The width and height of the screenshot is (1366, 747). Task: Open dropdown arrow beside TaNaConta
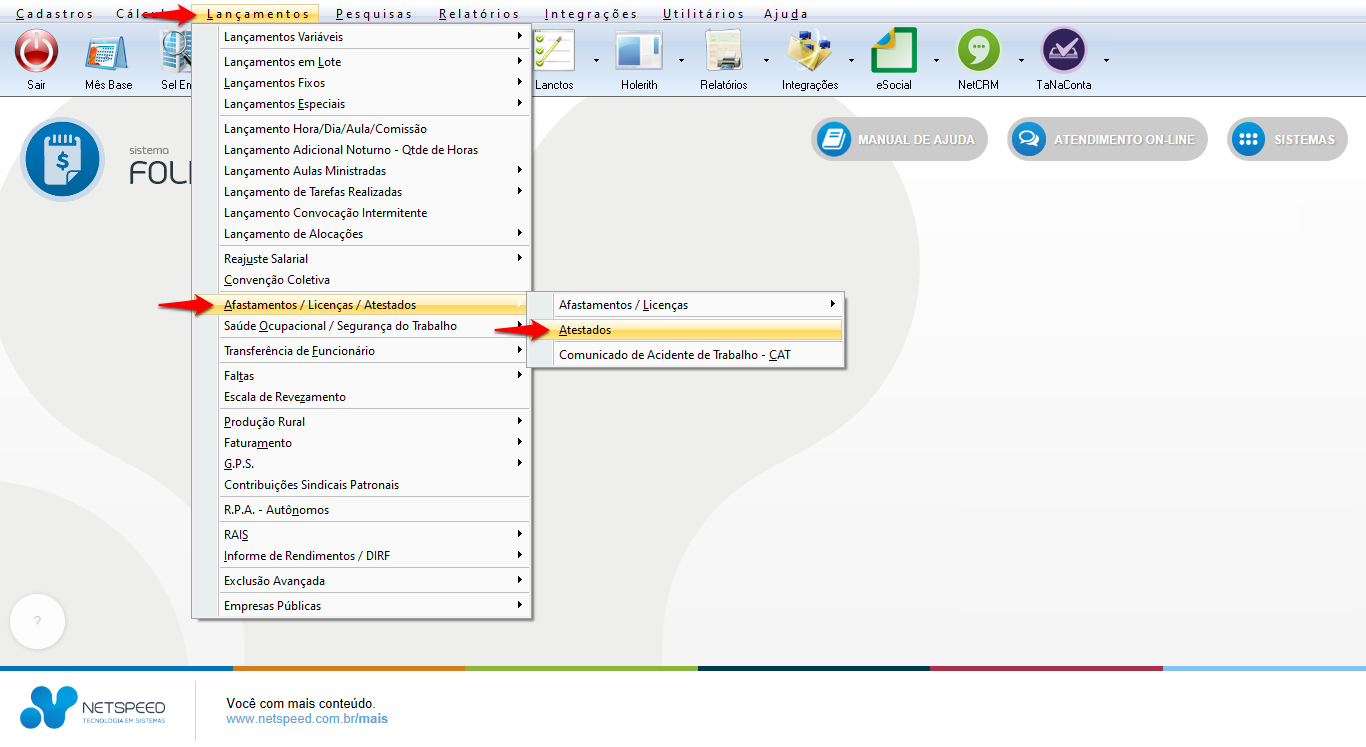coord(1106,60)
